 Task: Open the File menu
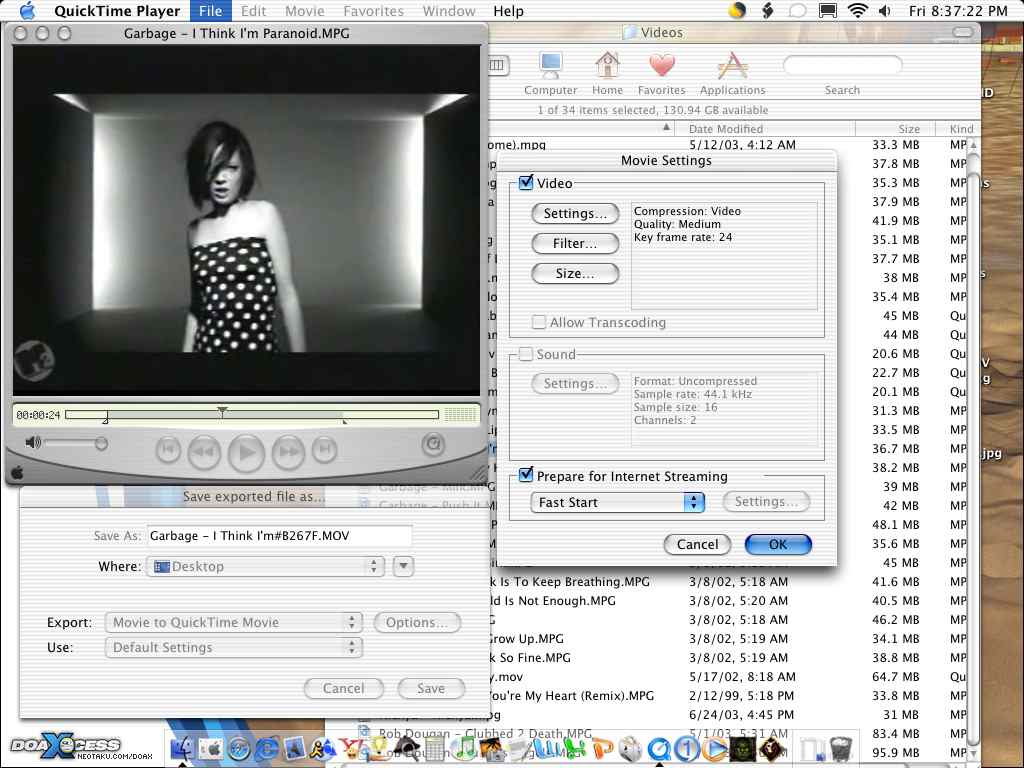[210, 11]
